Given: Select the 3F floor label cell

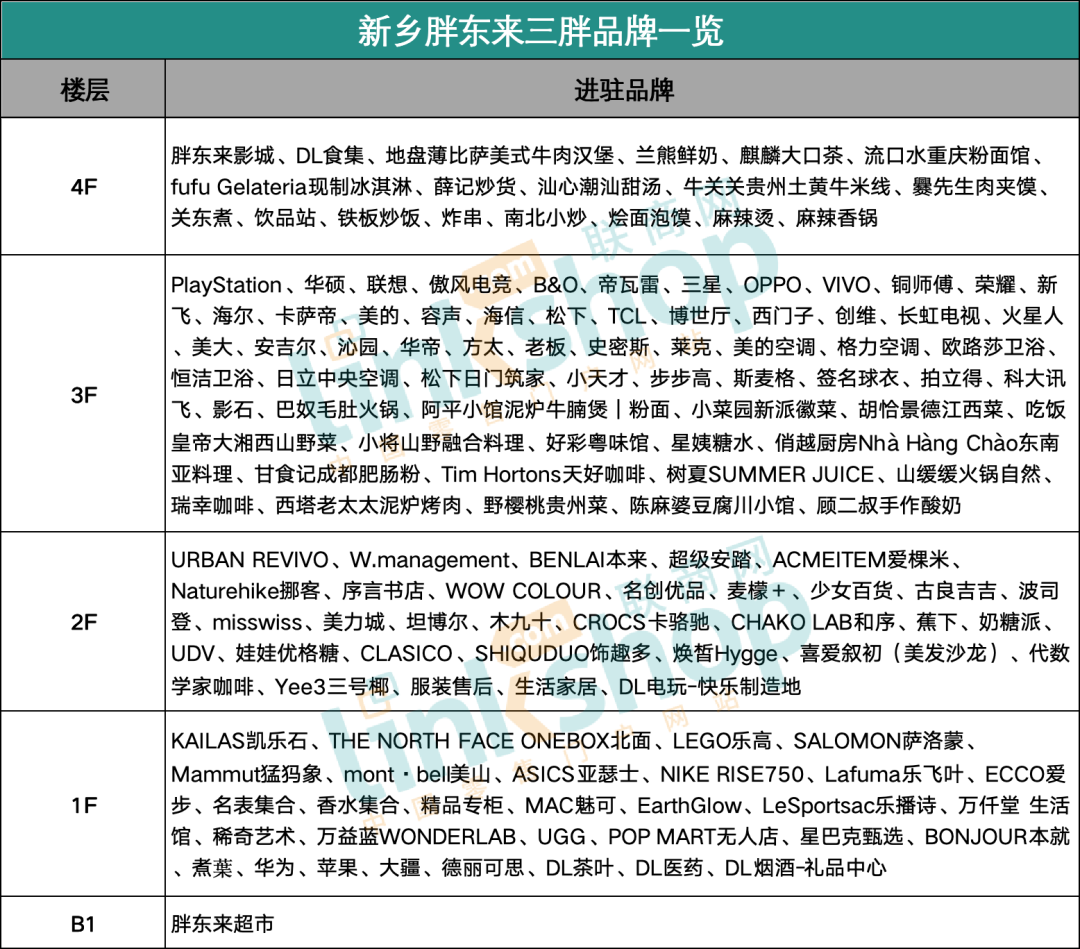Looking at the screenshot, I should point(83,395).
